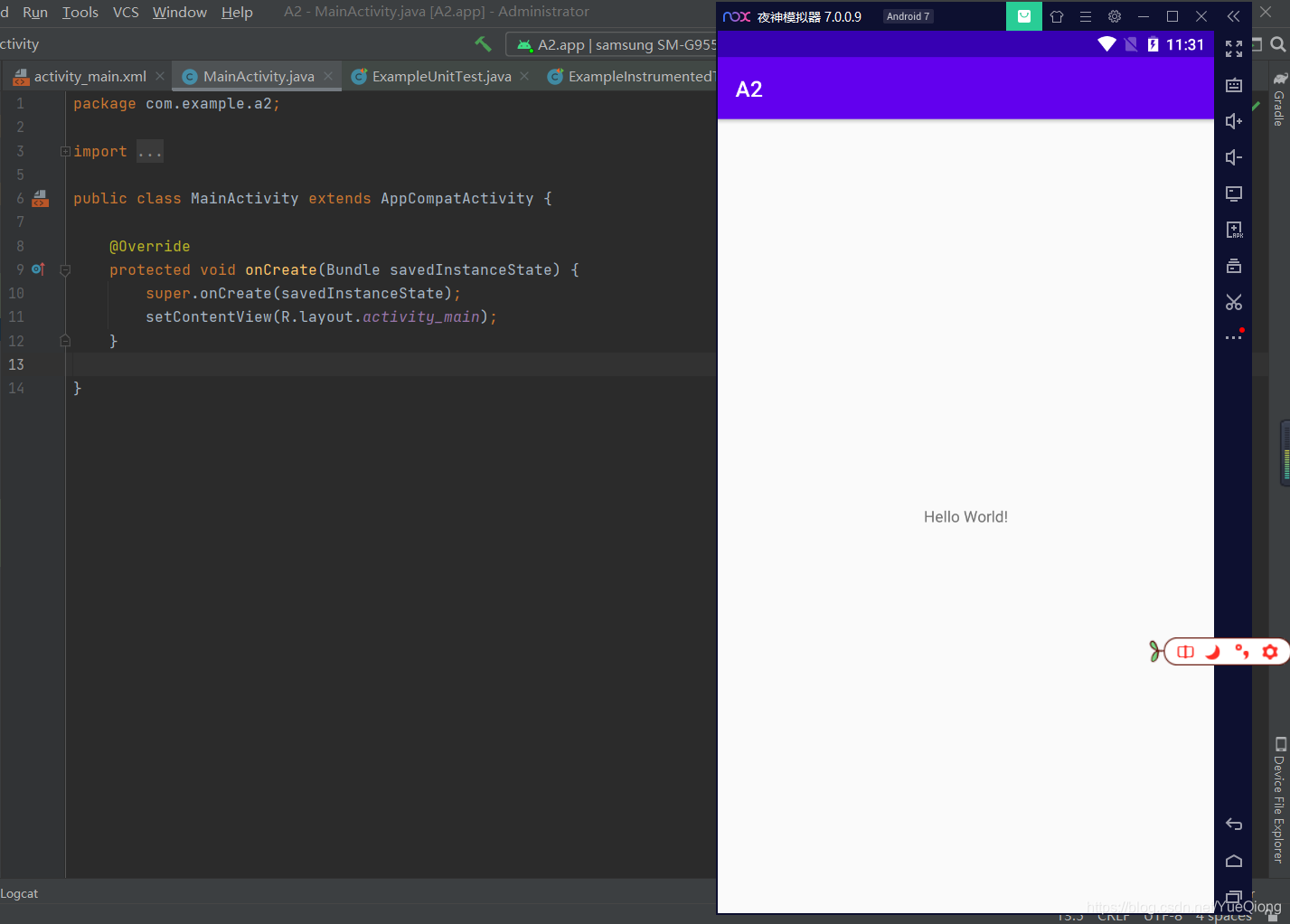
Task: Open the Gradle tool window
Action: (1279, 100)
